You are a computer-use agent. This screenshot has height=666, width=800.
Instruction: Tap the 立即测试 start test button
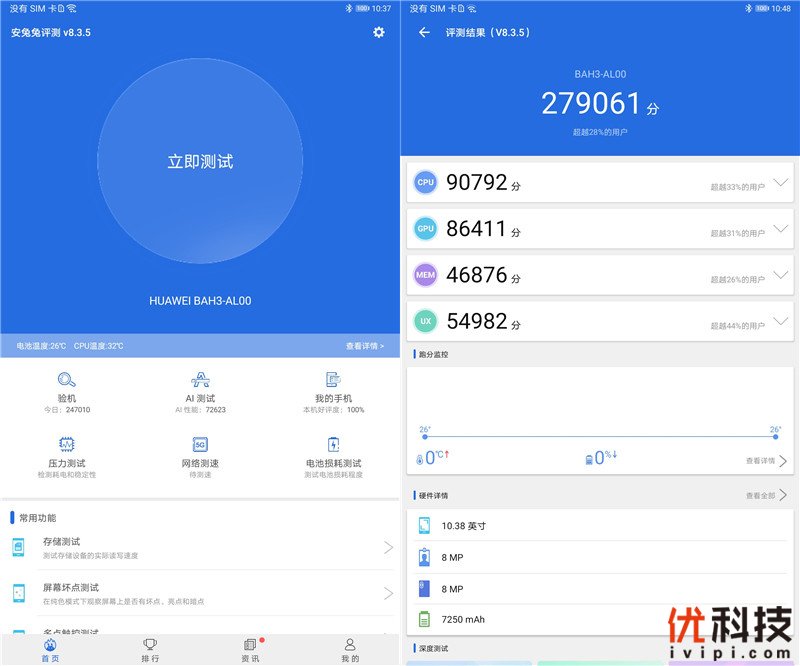click(x=199, y=162)
